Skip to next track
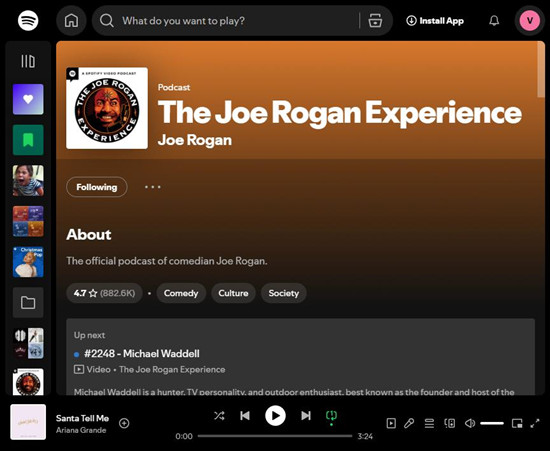The image size is (550, 451). click(306, 416)
